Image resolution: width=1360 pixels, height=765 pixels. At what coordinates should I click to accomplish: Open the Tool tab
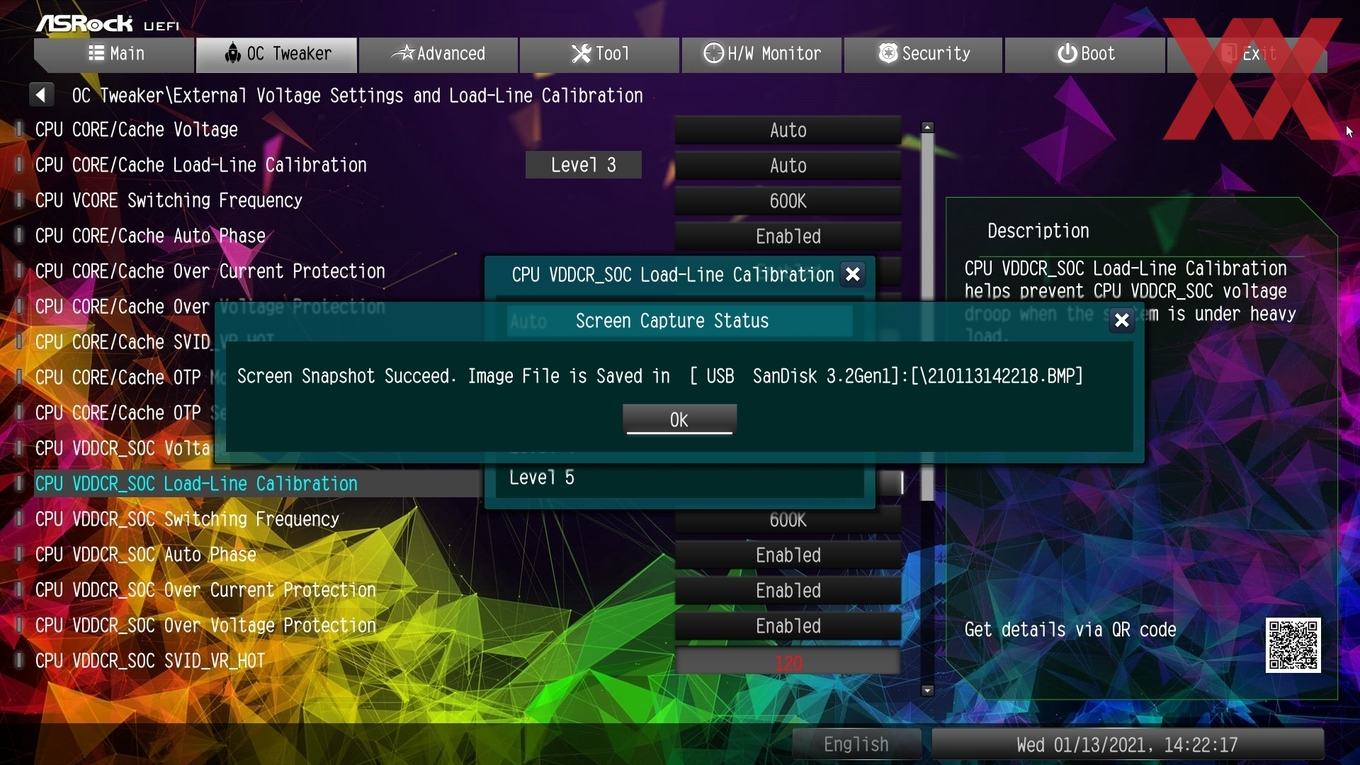[x=600, y=54]
